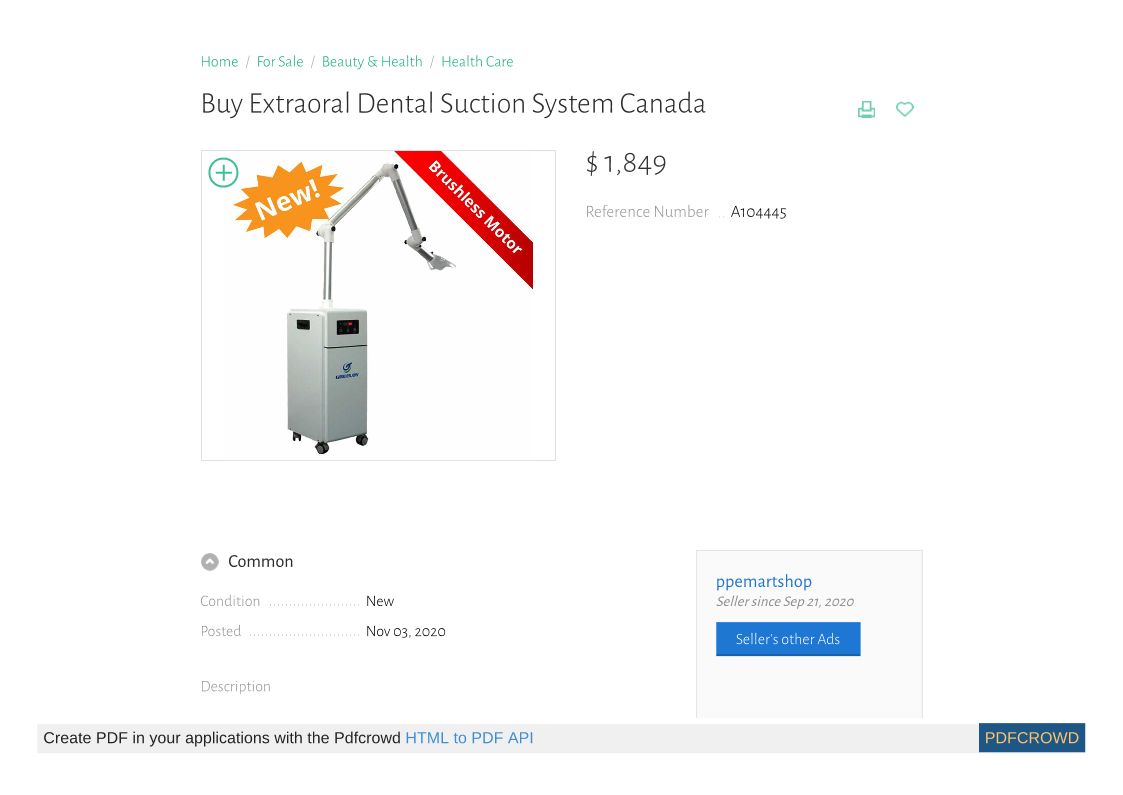Image resolution: width=1123 pixels, height=795 pixels.
Task: Click the print icon
Action: point(866,110)
